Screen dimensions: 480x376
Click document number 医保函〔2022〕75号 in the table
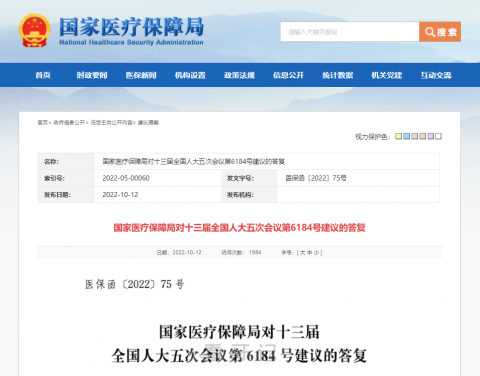coord(316,178)
